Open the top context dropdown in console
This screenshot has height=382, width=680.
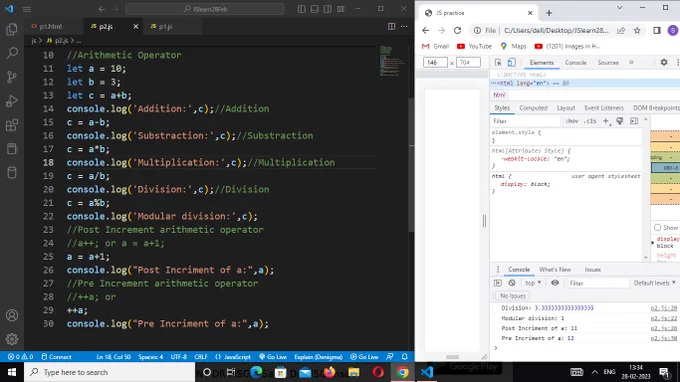click(x=533, y=283)
